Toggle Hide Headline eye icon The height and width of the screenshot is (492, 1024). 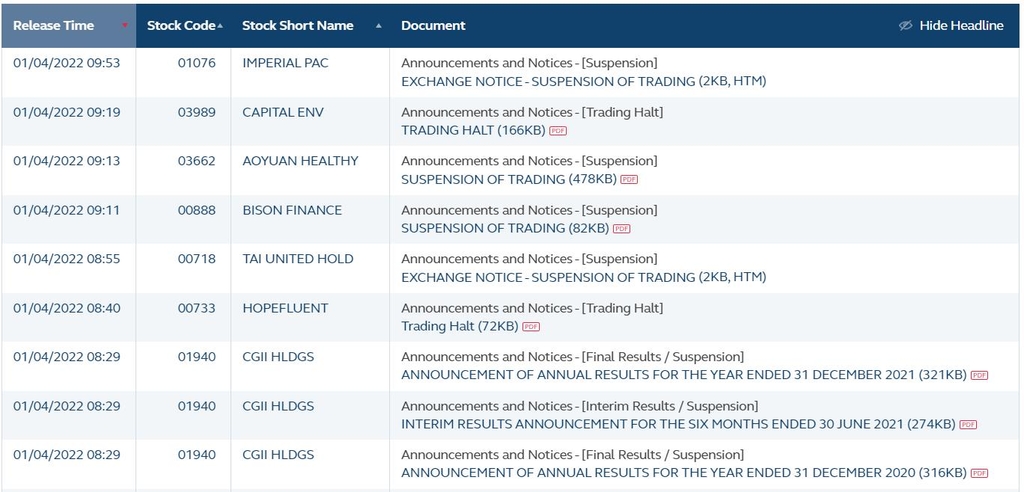click(x=906, y=26)
